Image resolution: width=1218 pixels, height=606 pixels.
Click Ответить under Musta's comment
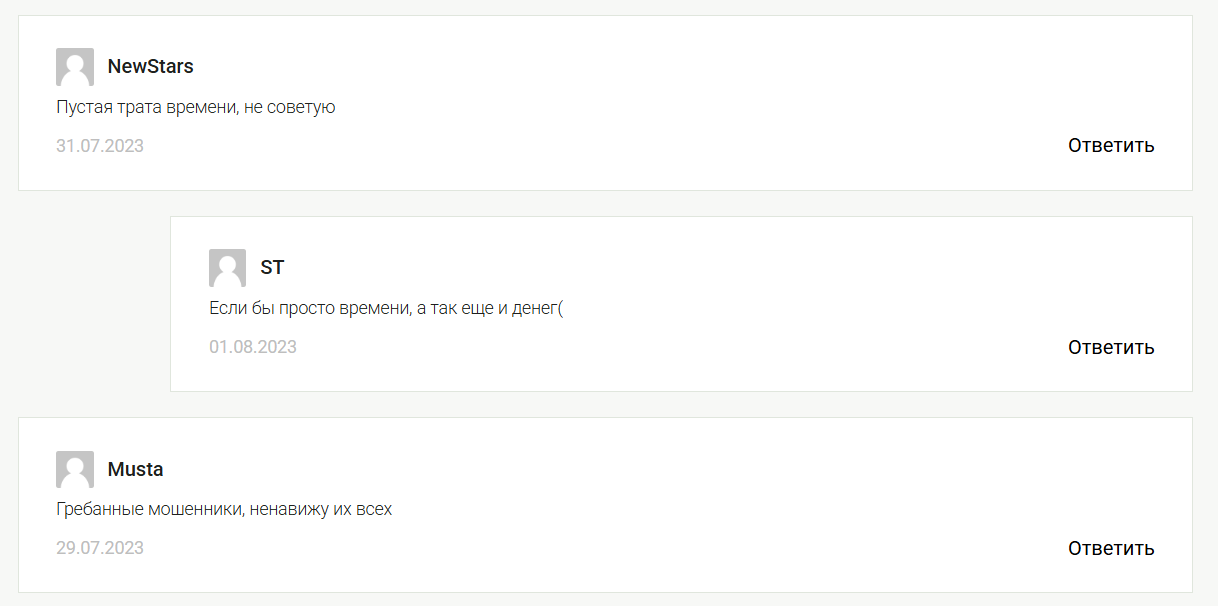(x=1111, y=548)
